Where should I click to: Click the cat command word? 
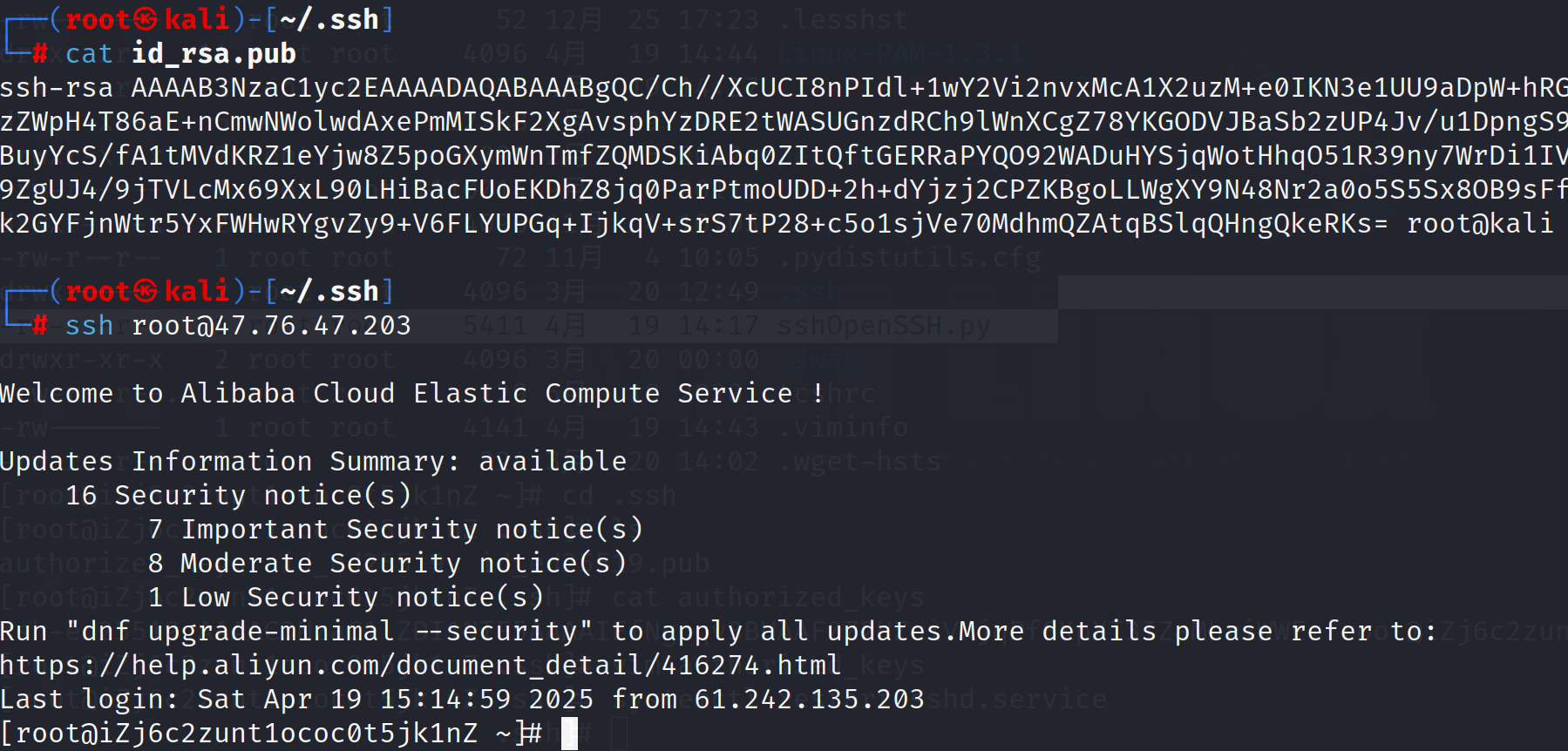[89, 54]
